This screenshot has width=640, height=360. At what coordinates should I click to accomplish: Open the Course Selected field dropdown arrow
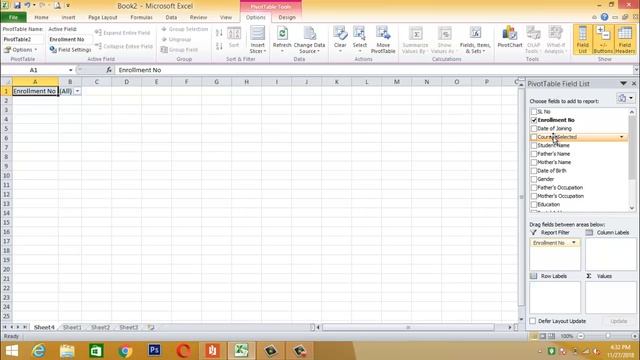pyautogui.click(x=622, y=137)
